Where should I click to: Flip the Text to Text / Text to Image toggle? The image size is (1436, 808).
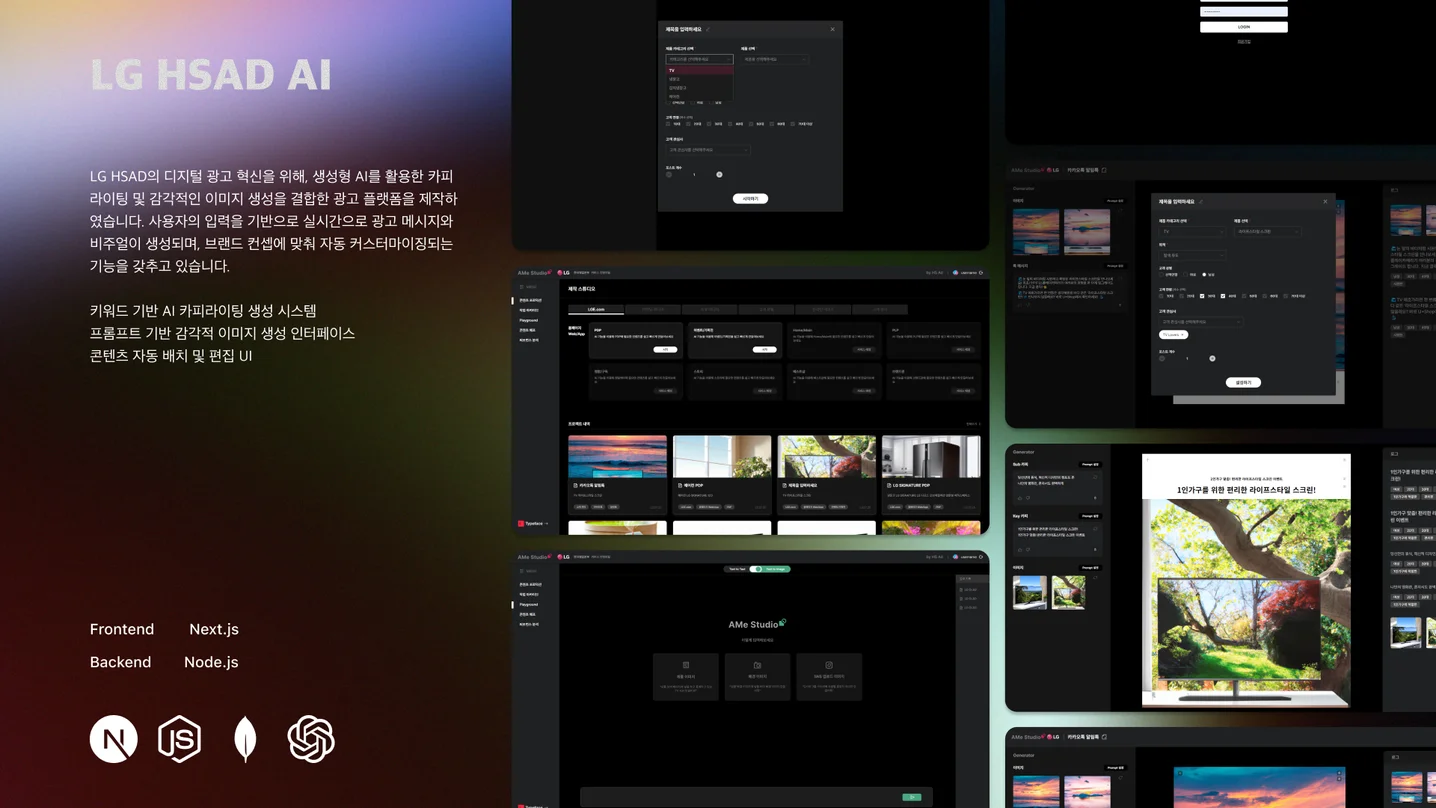757,569
